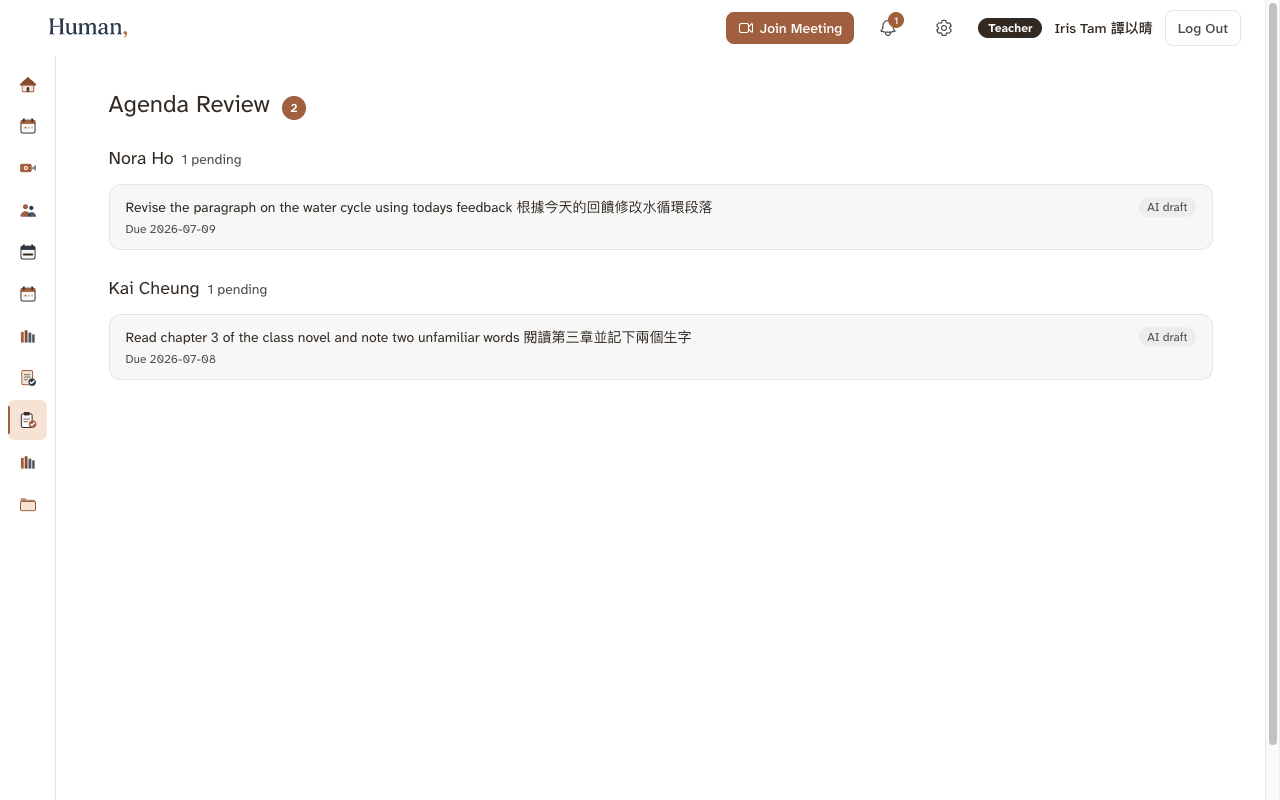The height and width of the screenshot is (800, 1280).
Task: Open the calendar icon just below dark card icon
Action: coord(28,295)
